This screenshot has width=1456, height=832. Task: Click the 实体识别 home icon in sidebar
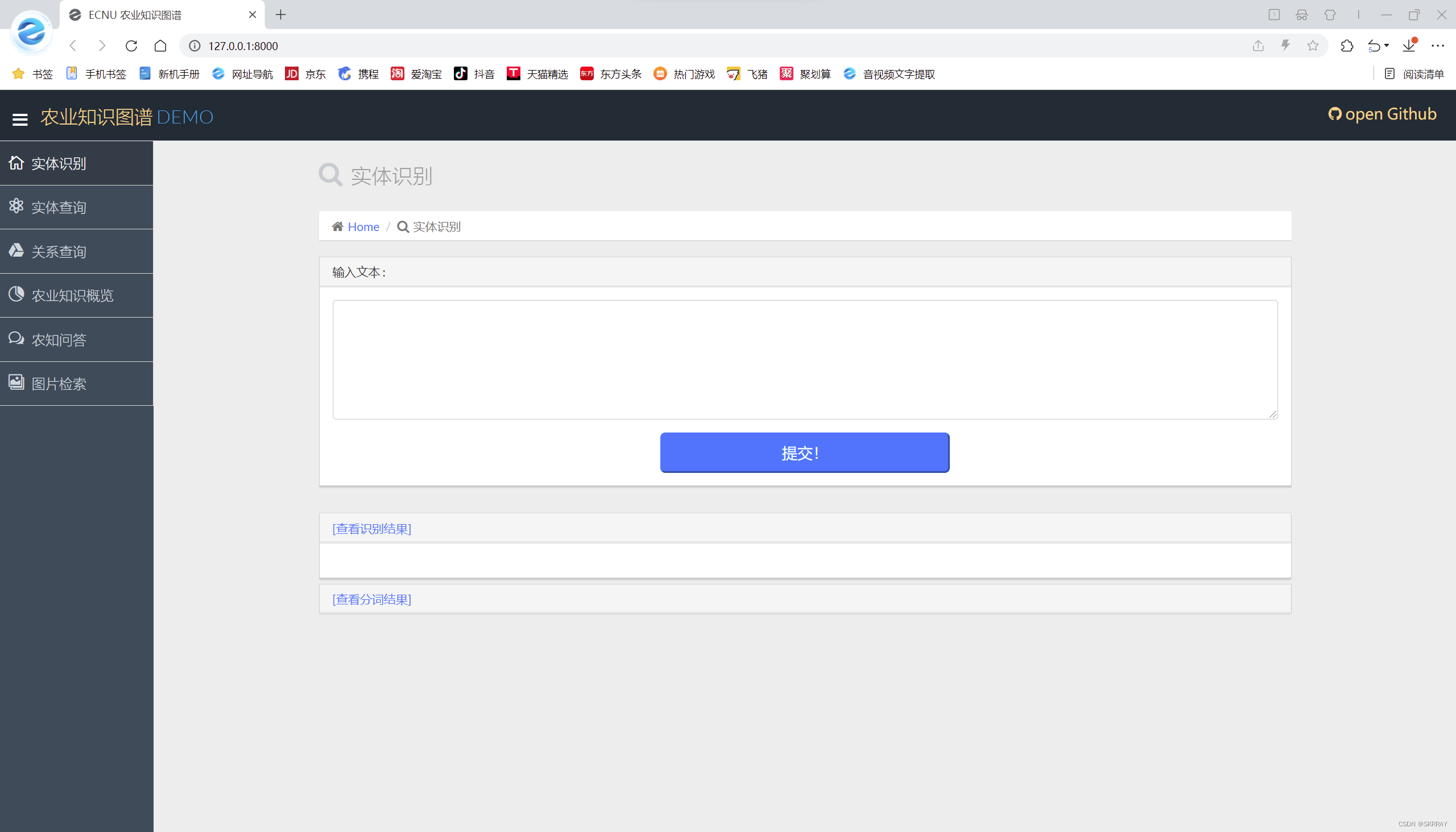coord(16,163)
